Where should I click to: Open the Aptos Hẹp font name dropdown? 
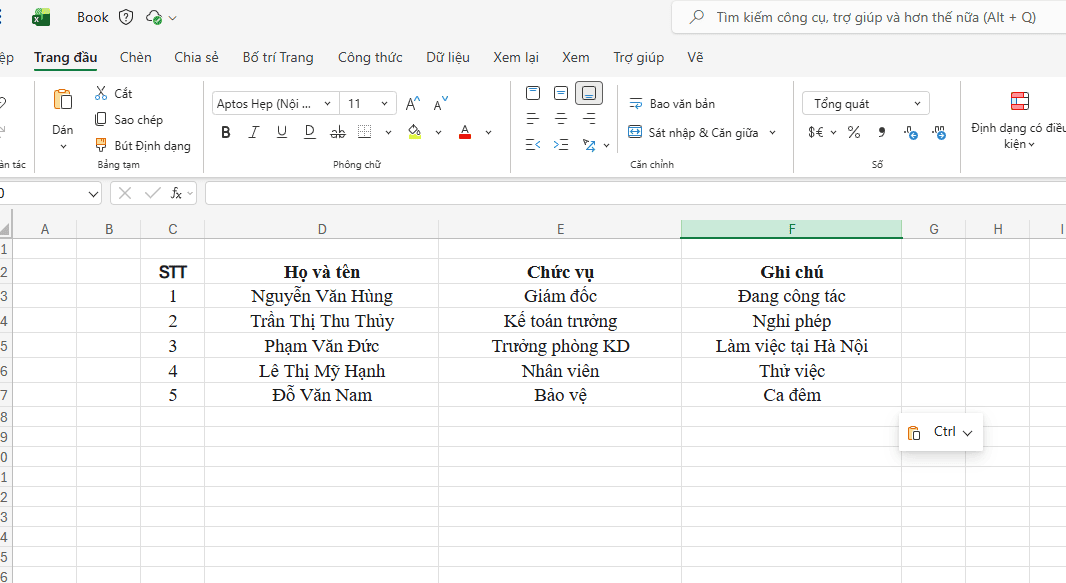coord(275,104)
